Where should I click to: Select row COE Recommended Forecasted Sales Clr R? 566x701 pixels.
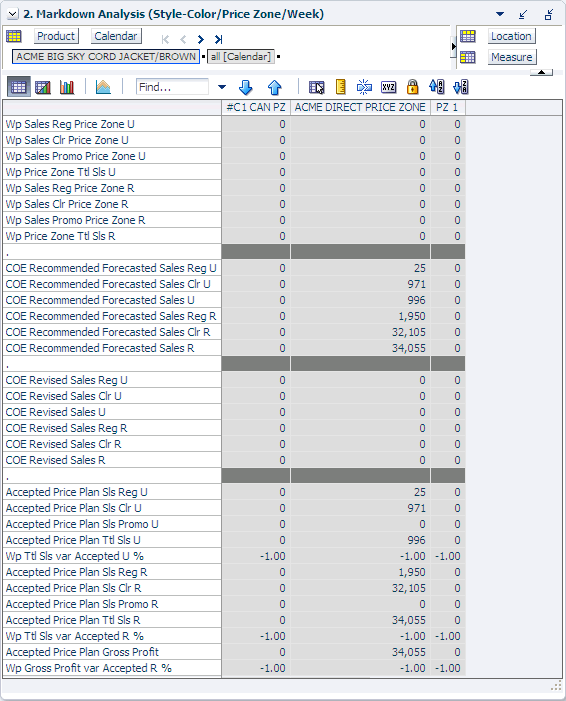pyautogui.click(x=112, y=332)
